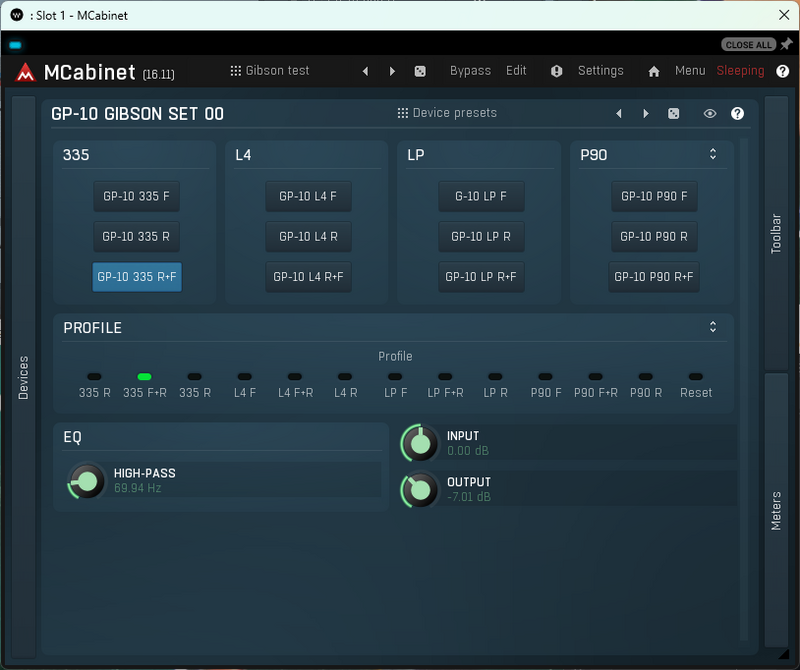The width and height of the screenshot is (800, 670).
Task: Load the GP-10 P90 R cabinet
Action: click(654, 236)
